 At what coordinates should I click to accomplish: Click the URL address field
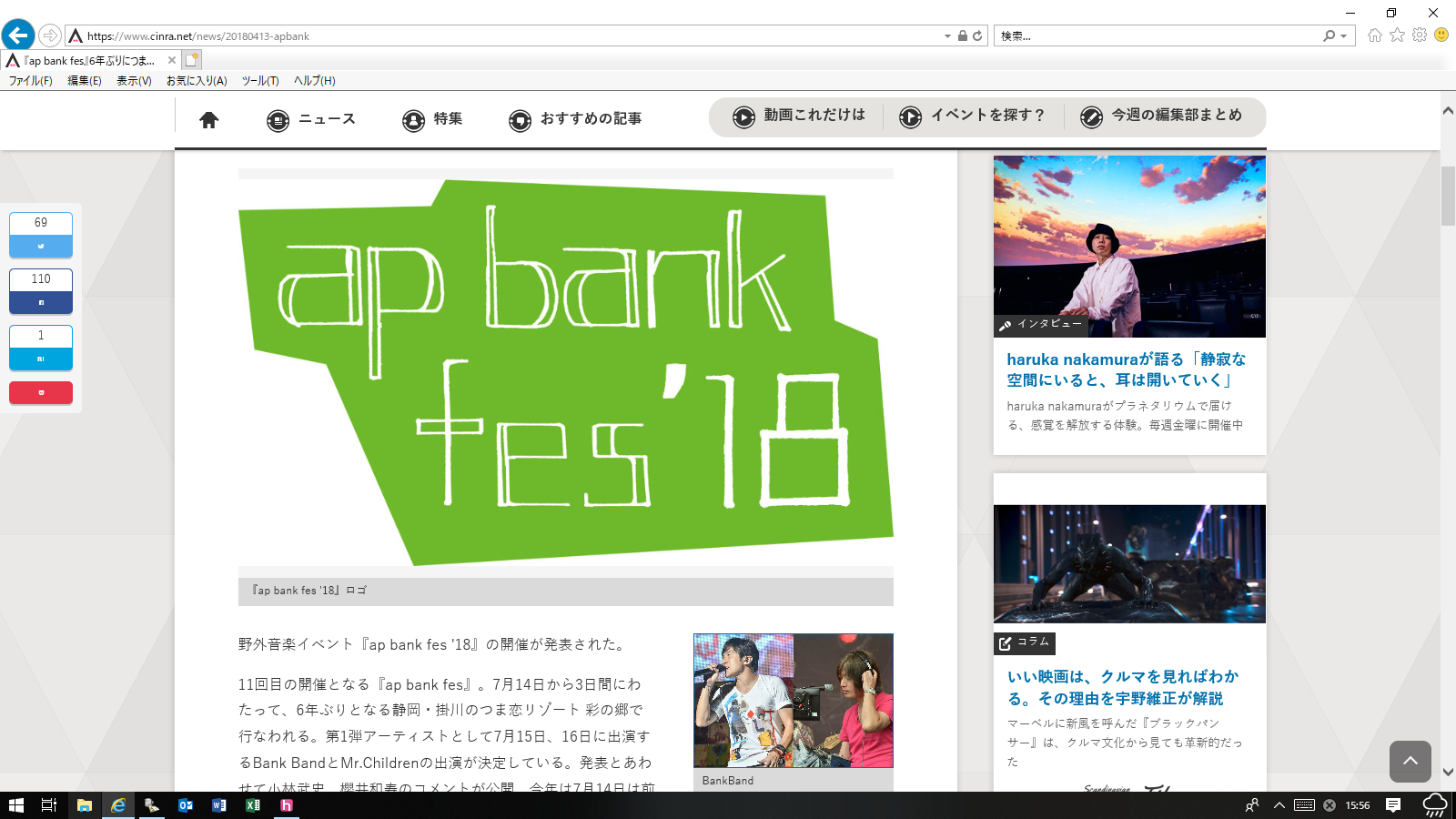(510, 35)
